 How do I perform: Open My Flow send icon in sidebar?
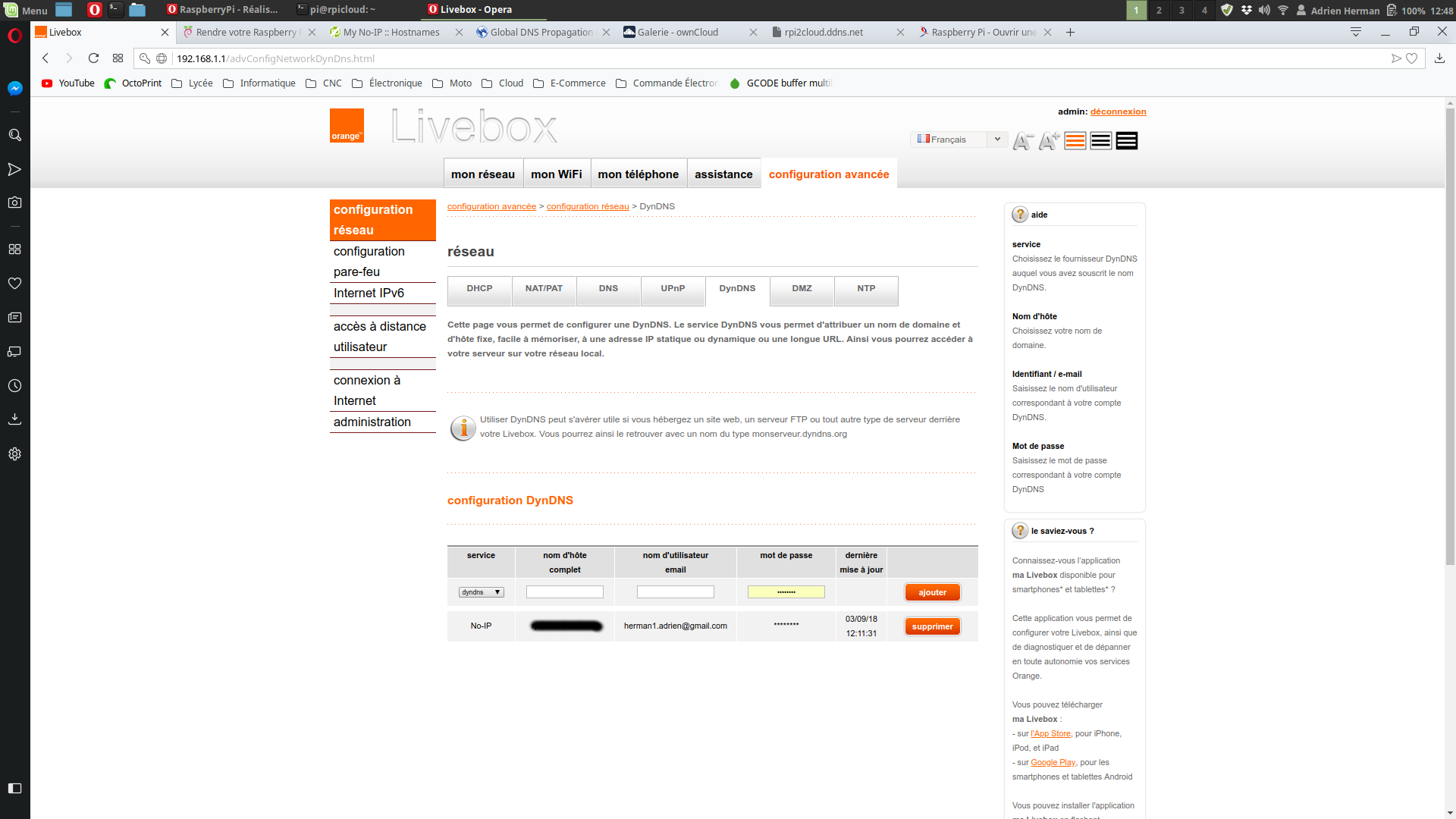14,169
